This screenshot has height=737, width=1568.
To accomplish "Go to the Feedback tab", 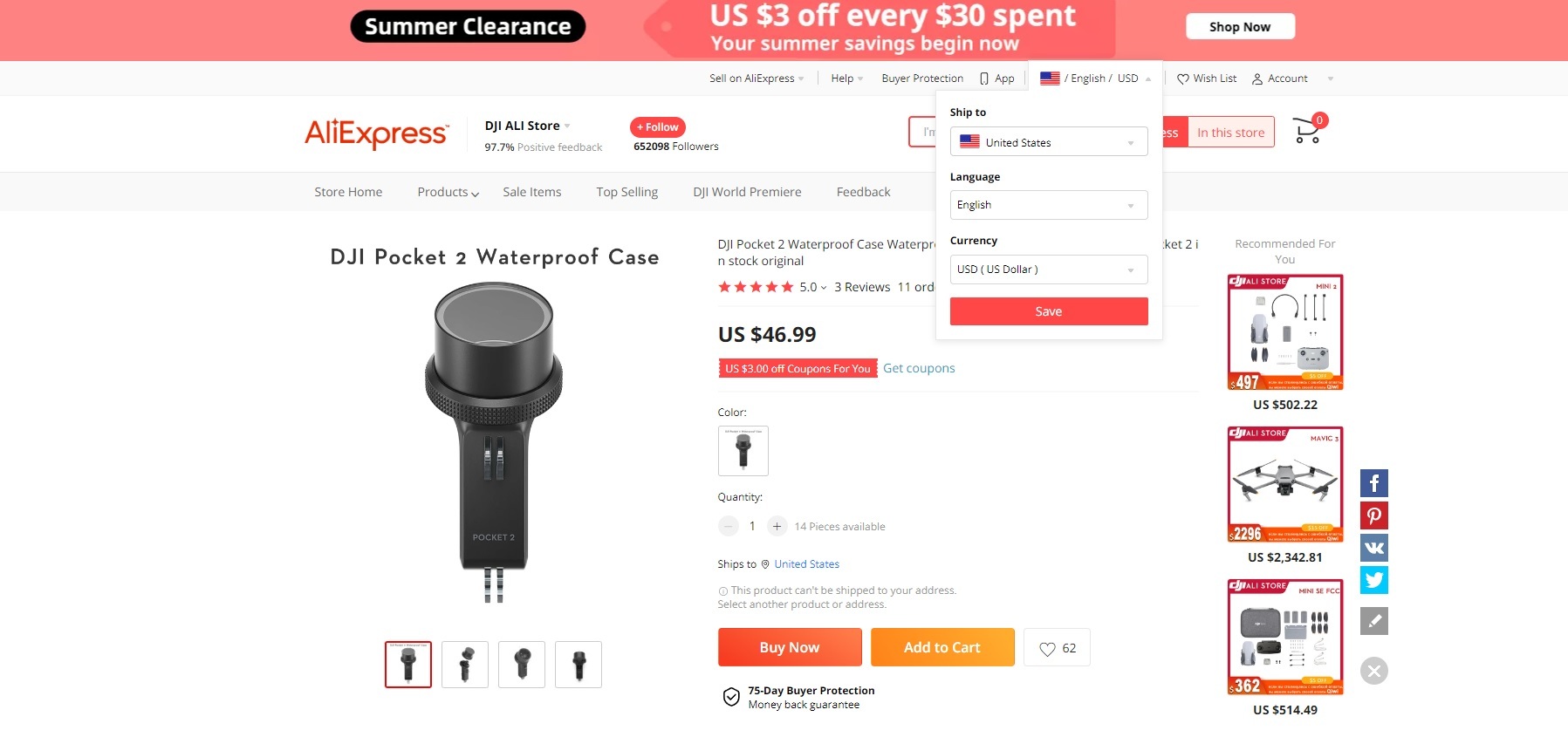I will coord(863,192).
